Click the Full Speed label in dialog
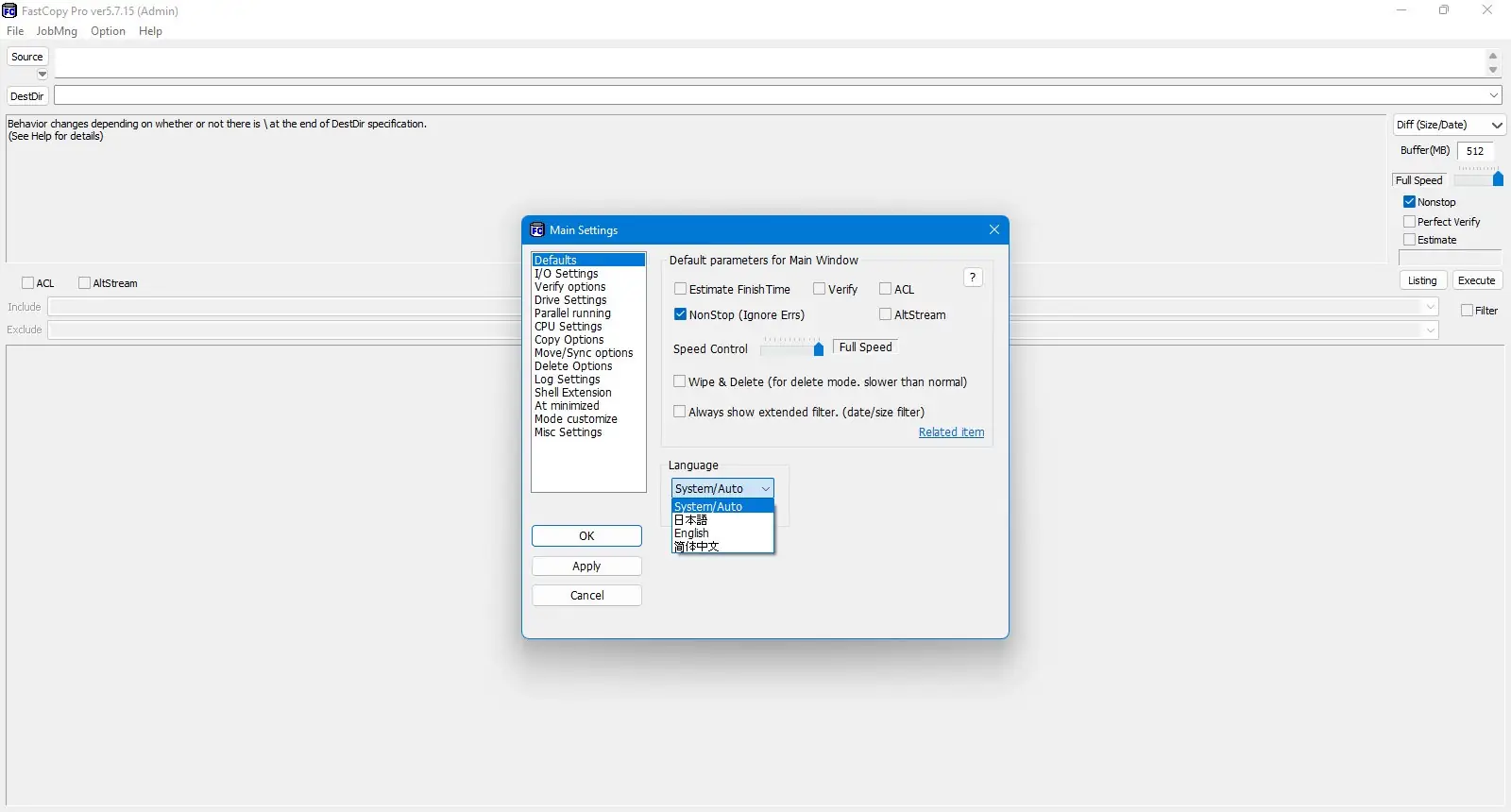Screen dimensions: 1511x812 tap(866, 347)
